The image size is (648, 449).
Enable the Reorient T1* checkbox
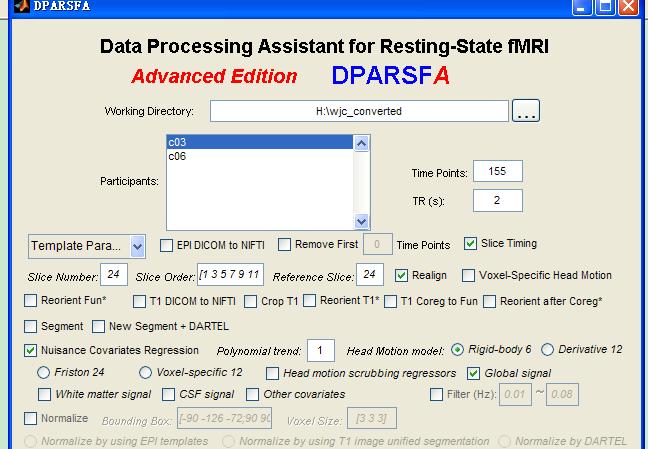(310, 300)
